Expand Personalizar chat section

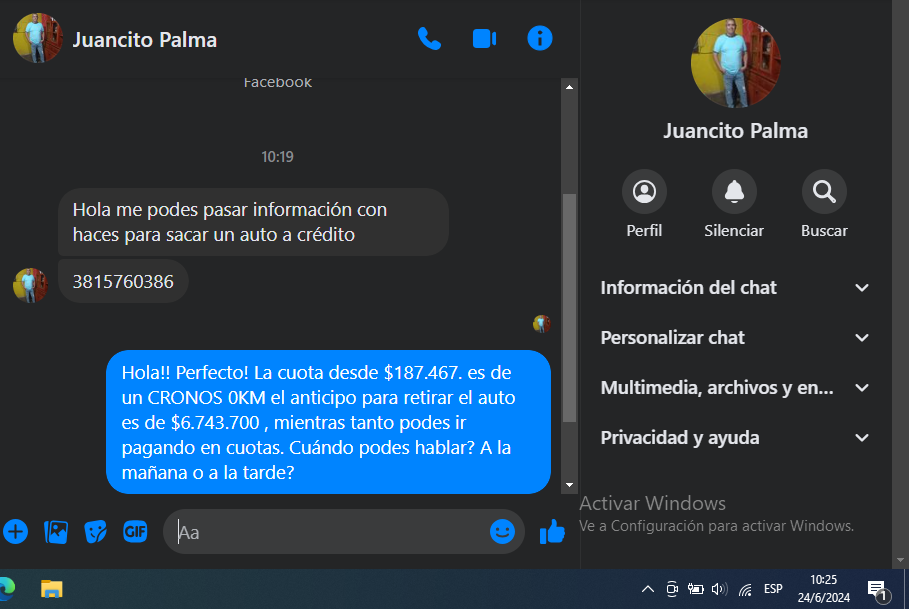(x=735, y=337)
